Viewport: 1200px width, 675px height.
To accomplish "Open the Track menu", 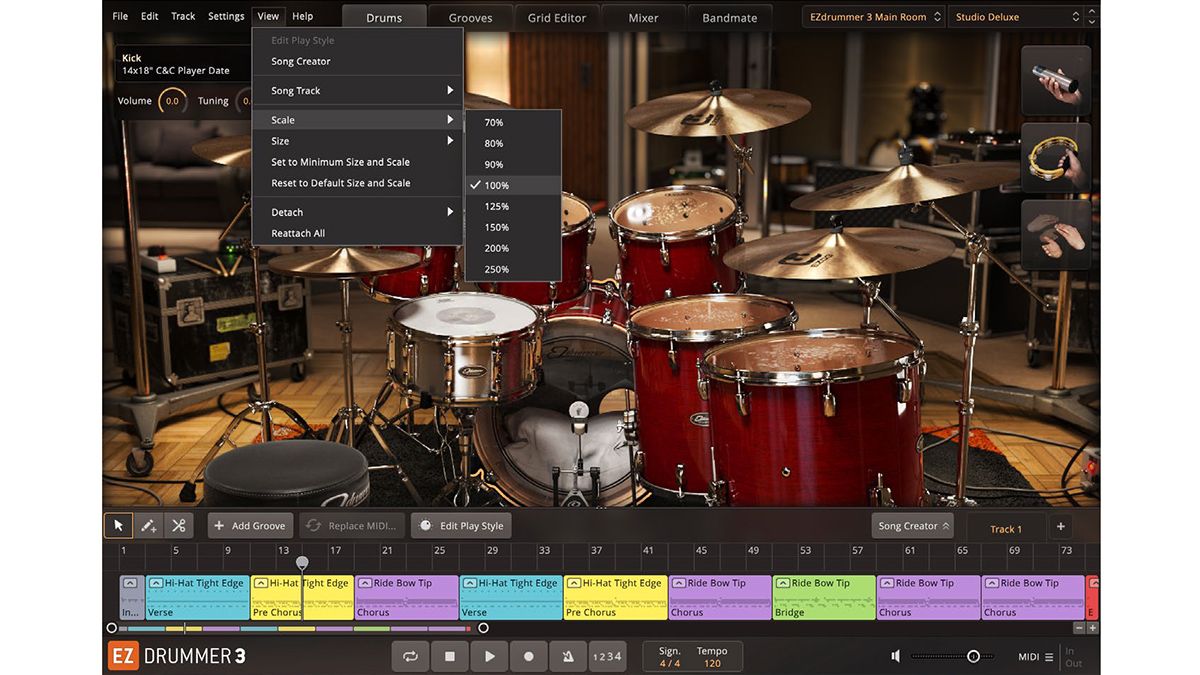I will coord(183,16).
